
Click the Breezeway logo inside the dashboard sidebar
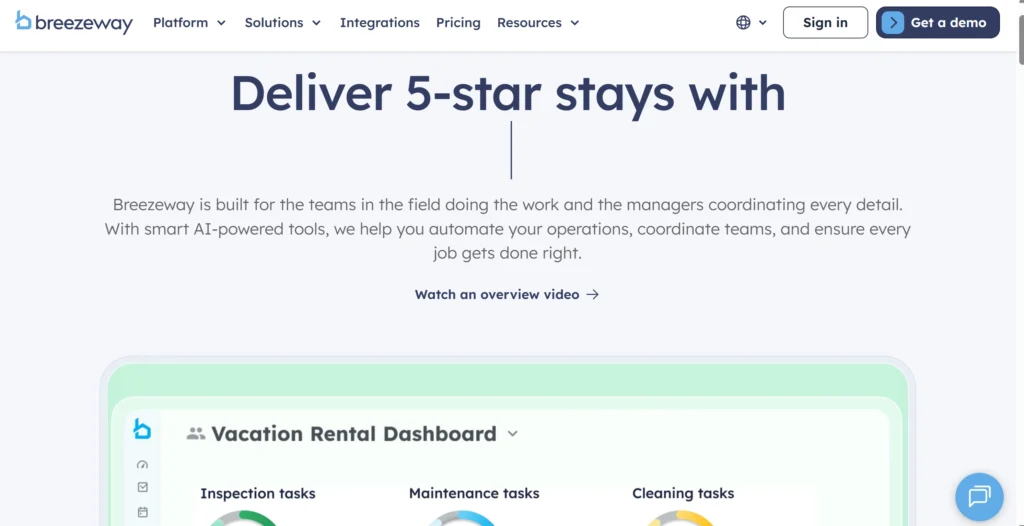point(142,429)
